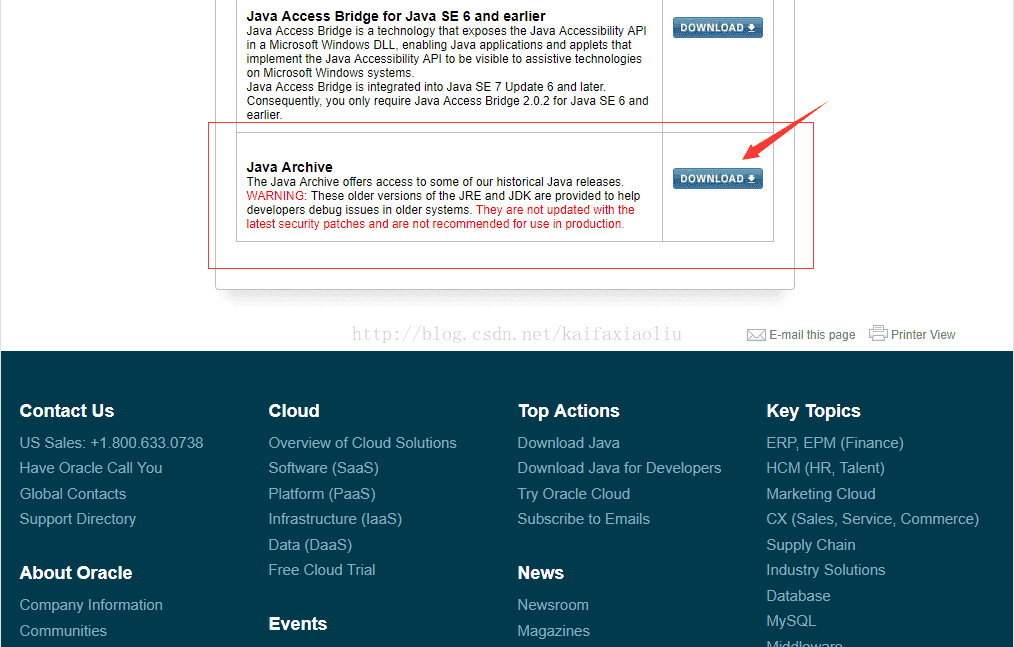The height and width of the screenshot is (647, 1014).
Task: Visit the Communities link
Action: [x=63, y=631]
